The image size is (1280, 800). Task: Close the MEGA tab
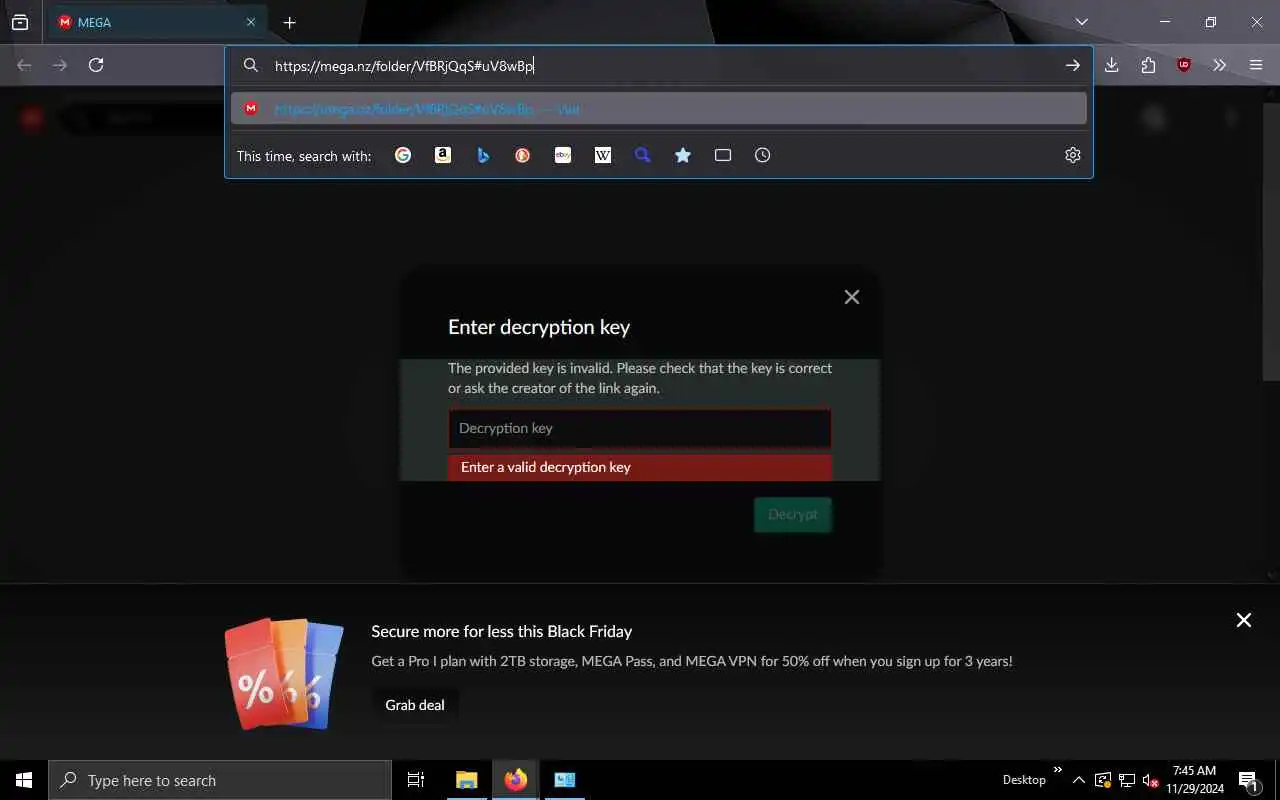pyautogui.click(x=251, y=22)
